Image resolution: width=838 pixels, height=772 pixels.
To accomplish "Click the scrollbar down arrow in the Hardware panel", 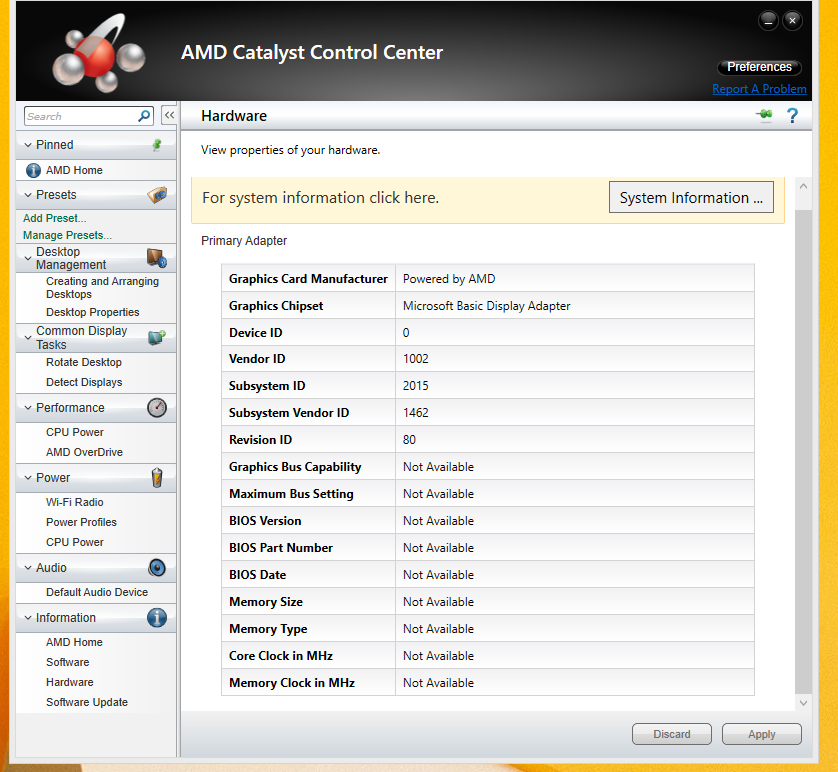I will pos(803,703).
